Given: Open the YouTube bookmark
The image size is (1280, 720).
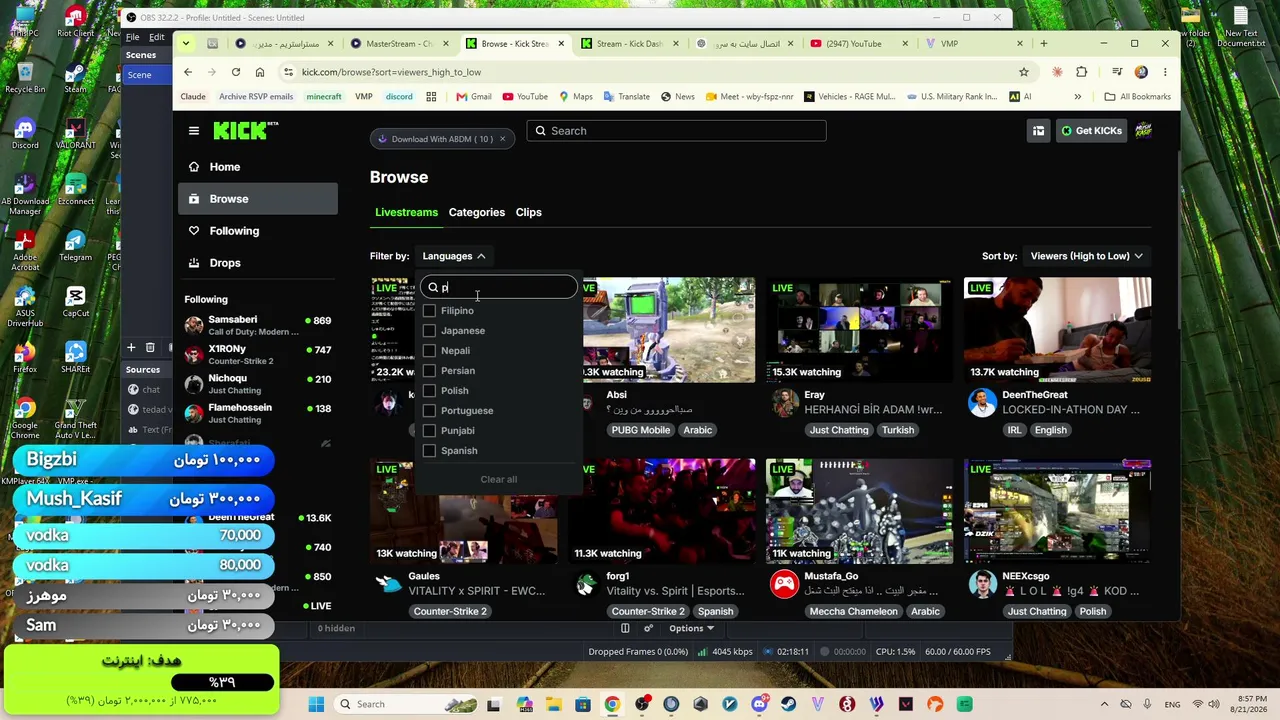Looking at the screenshot, I should coord(525,97).
